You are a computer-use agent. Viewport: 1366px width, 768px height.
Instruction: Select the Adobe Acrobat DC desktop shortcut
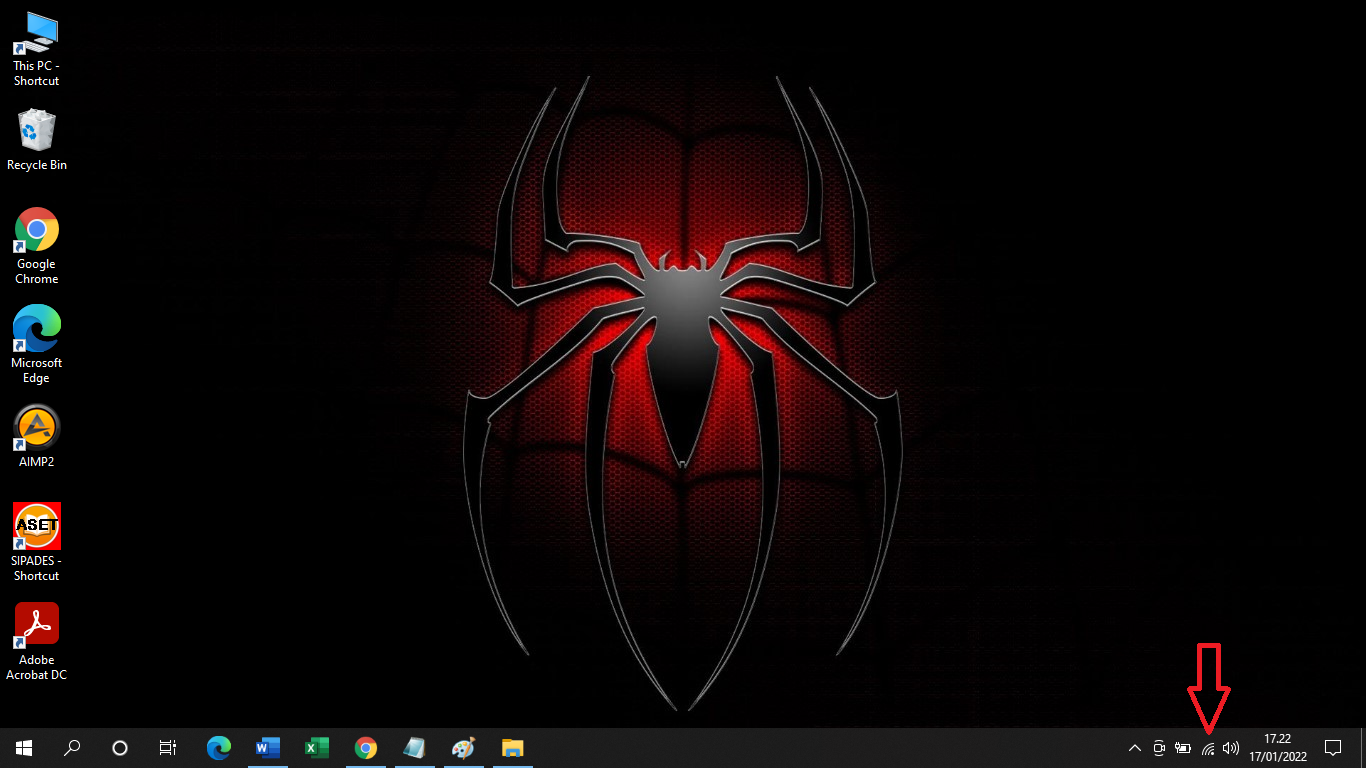(x=37, y=641)
